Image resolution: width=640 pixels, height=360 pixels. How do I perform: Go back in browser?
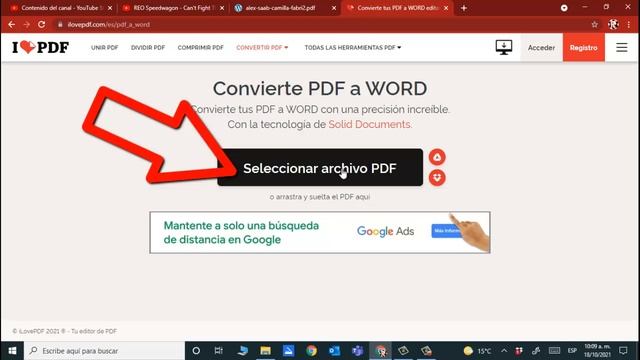pos(11,24)
